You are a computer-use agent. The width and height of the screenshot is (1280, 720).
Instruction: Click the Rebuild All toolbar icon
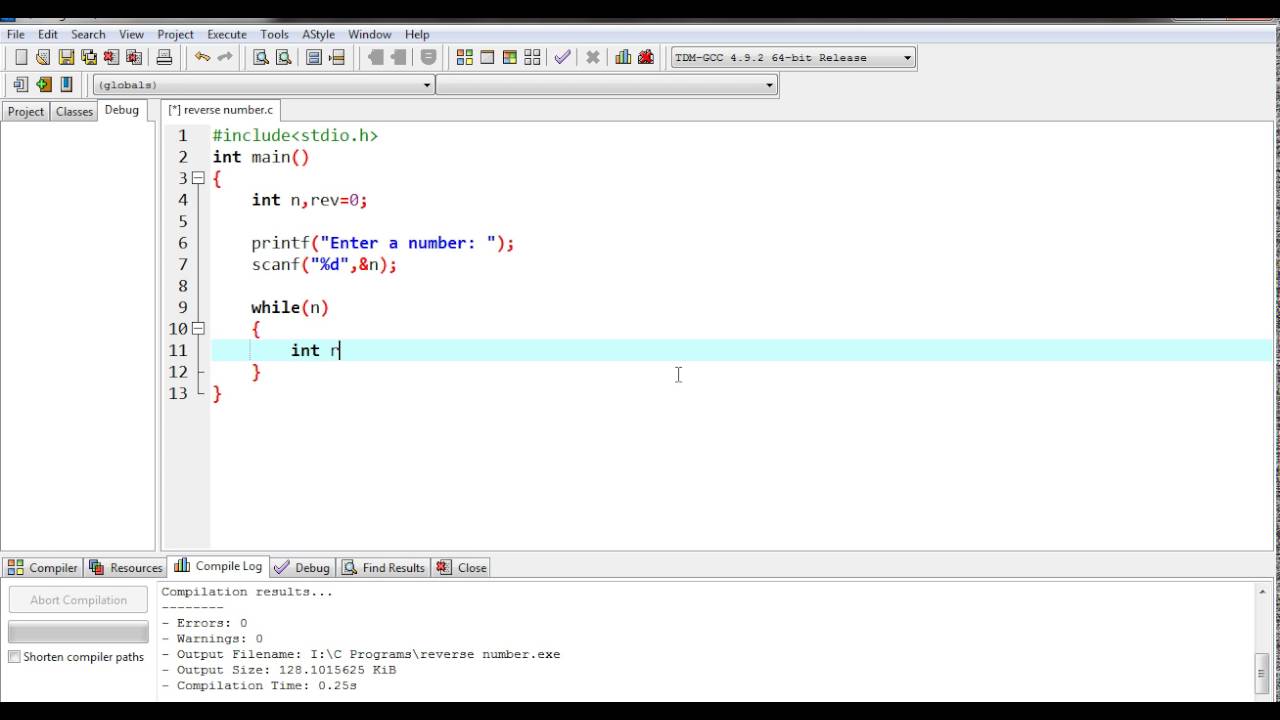coord(532,57)
